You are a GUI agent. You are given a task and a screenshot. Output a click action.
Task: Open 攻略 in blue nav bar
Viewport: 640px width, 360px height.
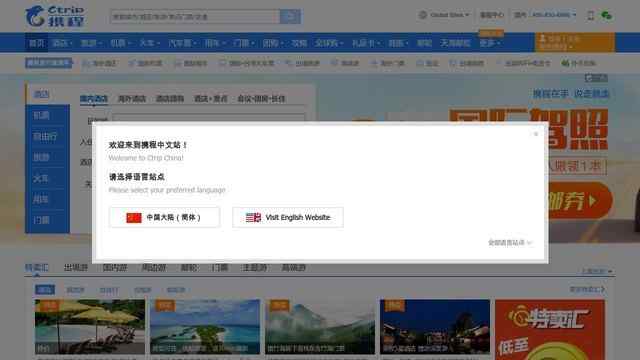click(x=299, y=43)
